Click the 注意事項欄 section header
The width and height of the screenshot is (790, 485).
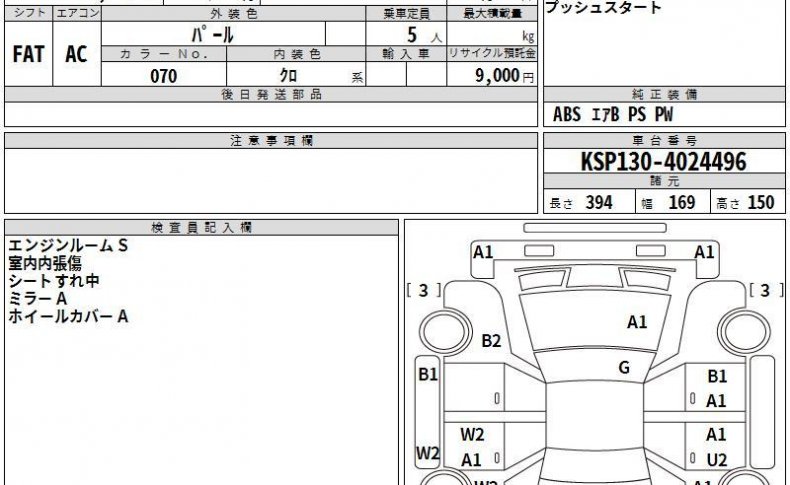click(271, 141)
